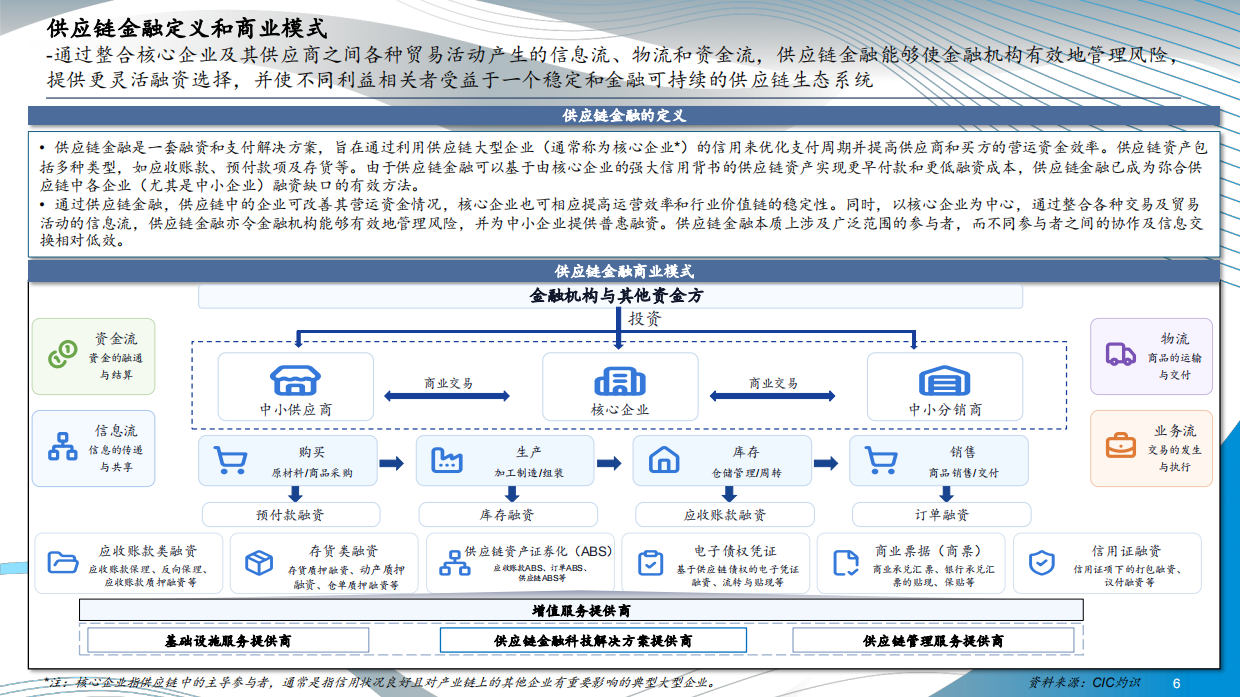The image size is (1240, 697).
Task: Click the clipboard check icon beside 电子债权凭证
Action: (650, 562)
